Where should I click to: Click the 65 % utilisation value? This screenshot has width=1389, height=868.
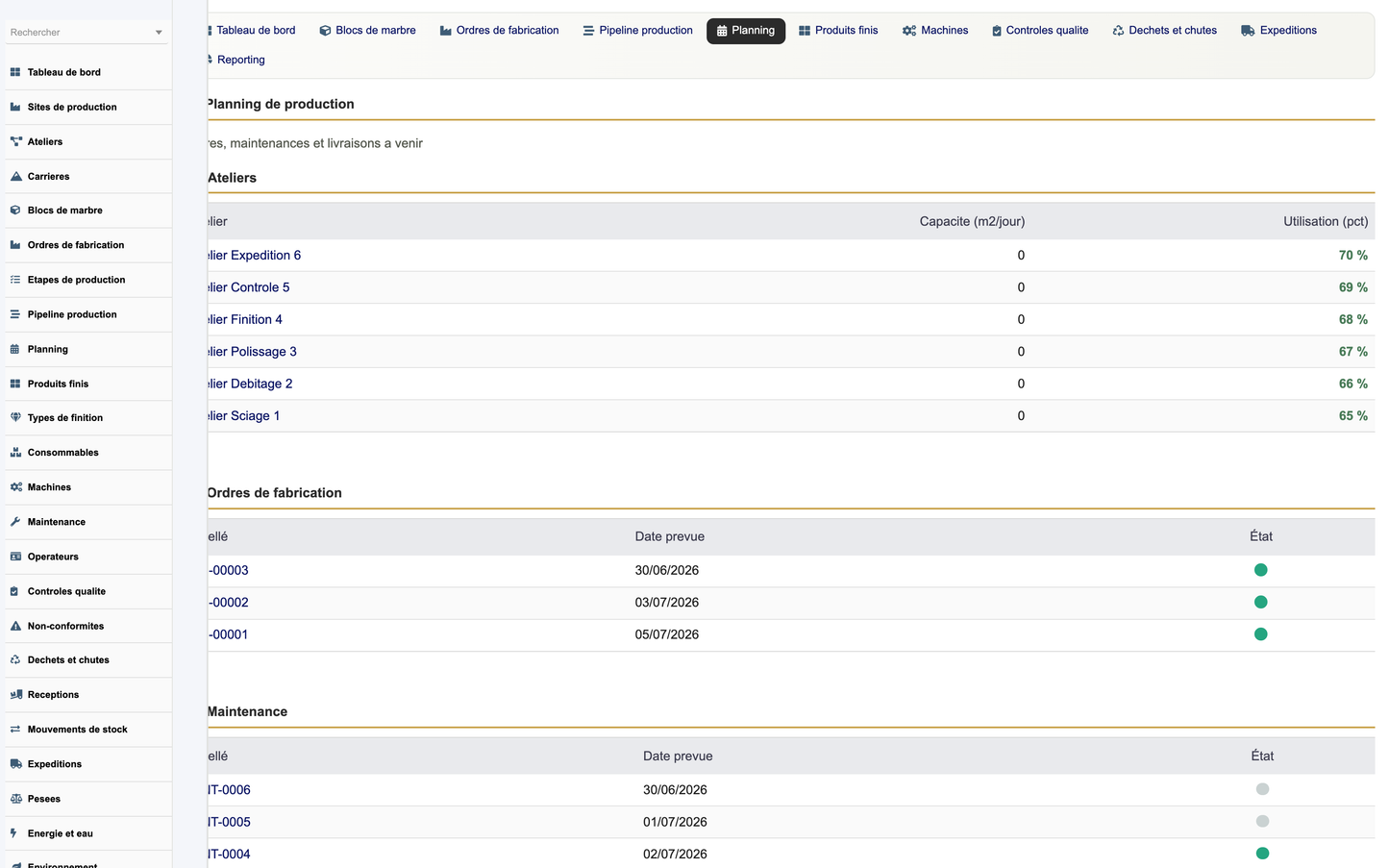1352,416
